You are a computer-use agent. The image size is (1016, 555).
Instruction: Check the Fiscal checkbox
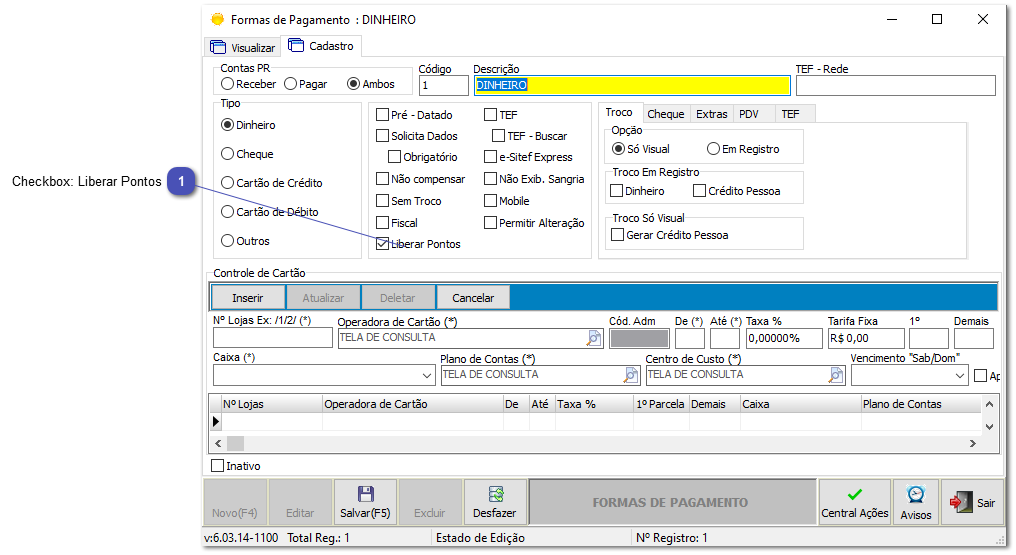click(x=382, y=222)
